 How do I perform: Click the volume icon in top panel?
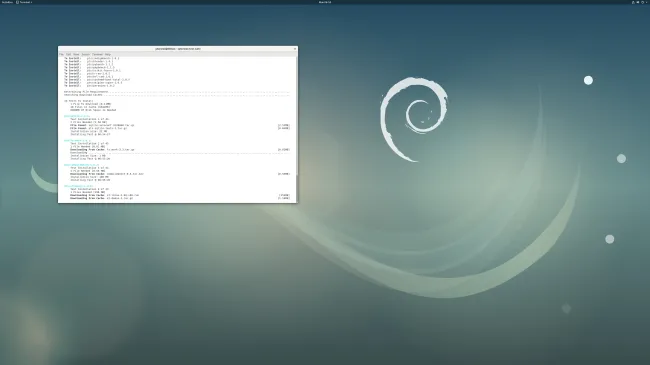click(x=638, y=2)
